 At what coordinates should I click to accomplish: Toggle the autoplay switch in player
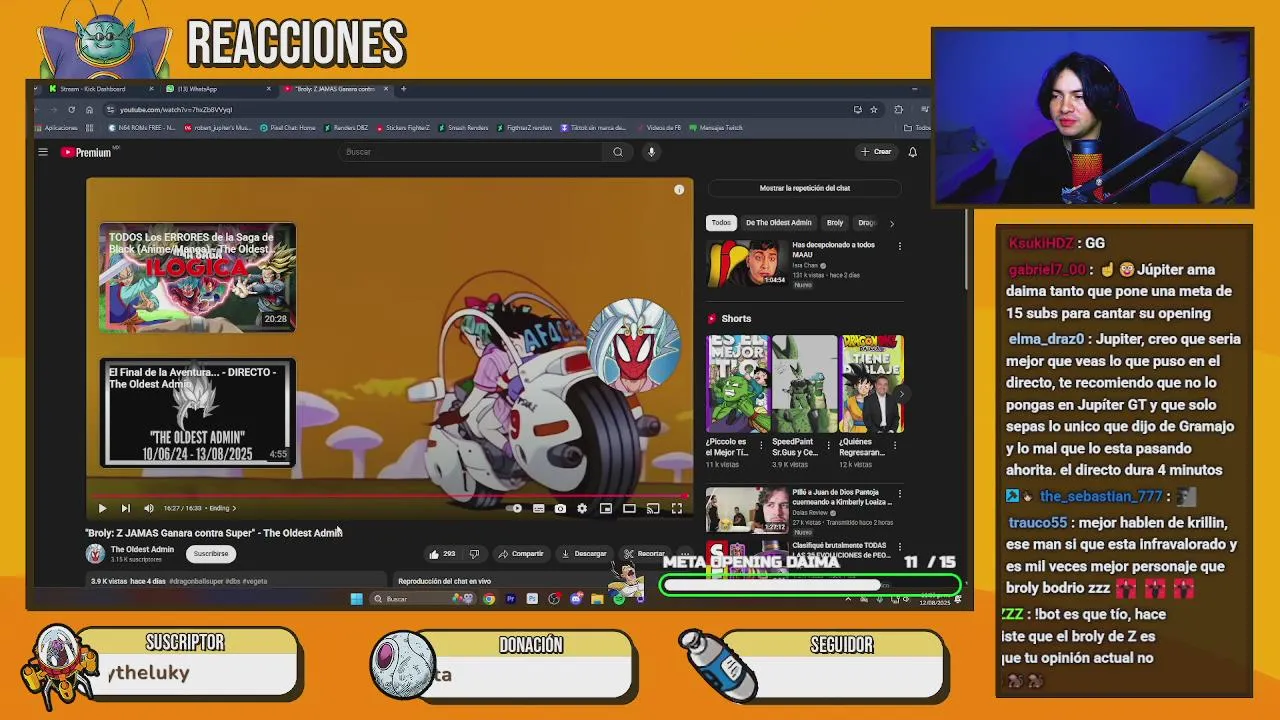tap(514, 508)
